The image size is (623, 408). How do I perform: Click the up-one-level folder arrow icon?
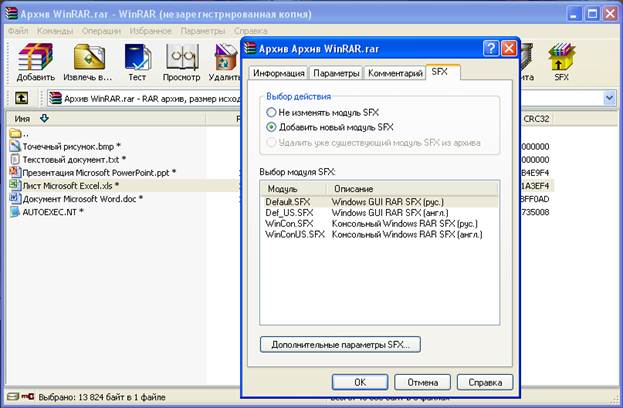(x=21, y=98)
